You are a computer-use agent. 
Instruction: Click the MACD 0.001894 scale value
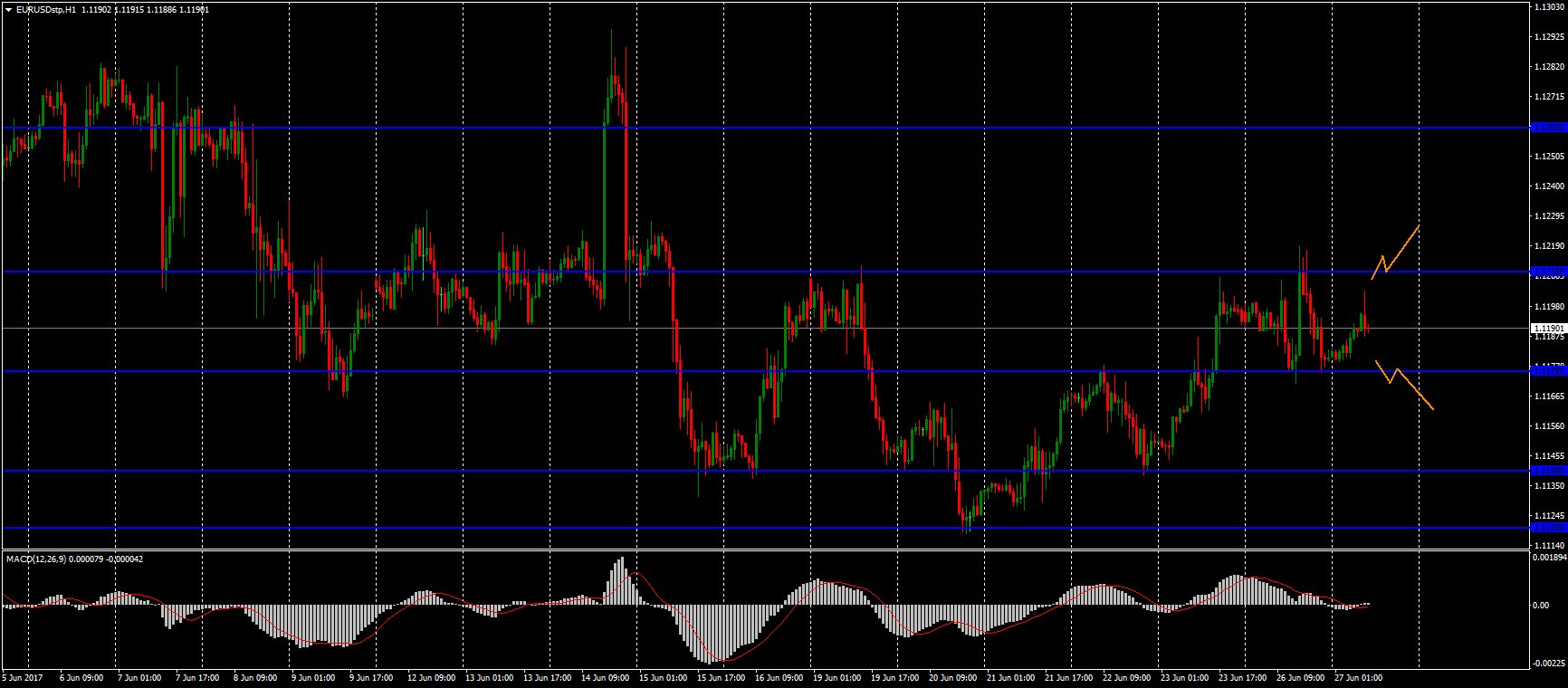click(1547, 558)
